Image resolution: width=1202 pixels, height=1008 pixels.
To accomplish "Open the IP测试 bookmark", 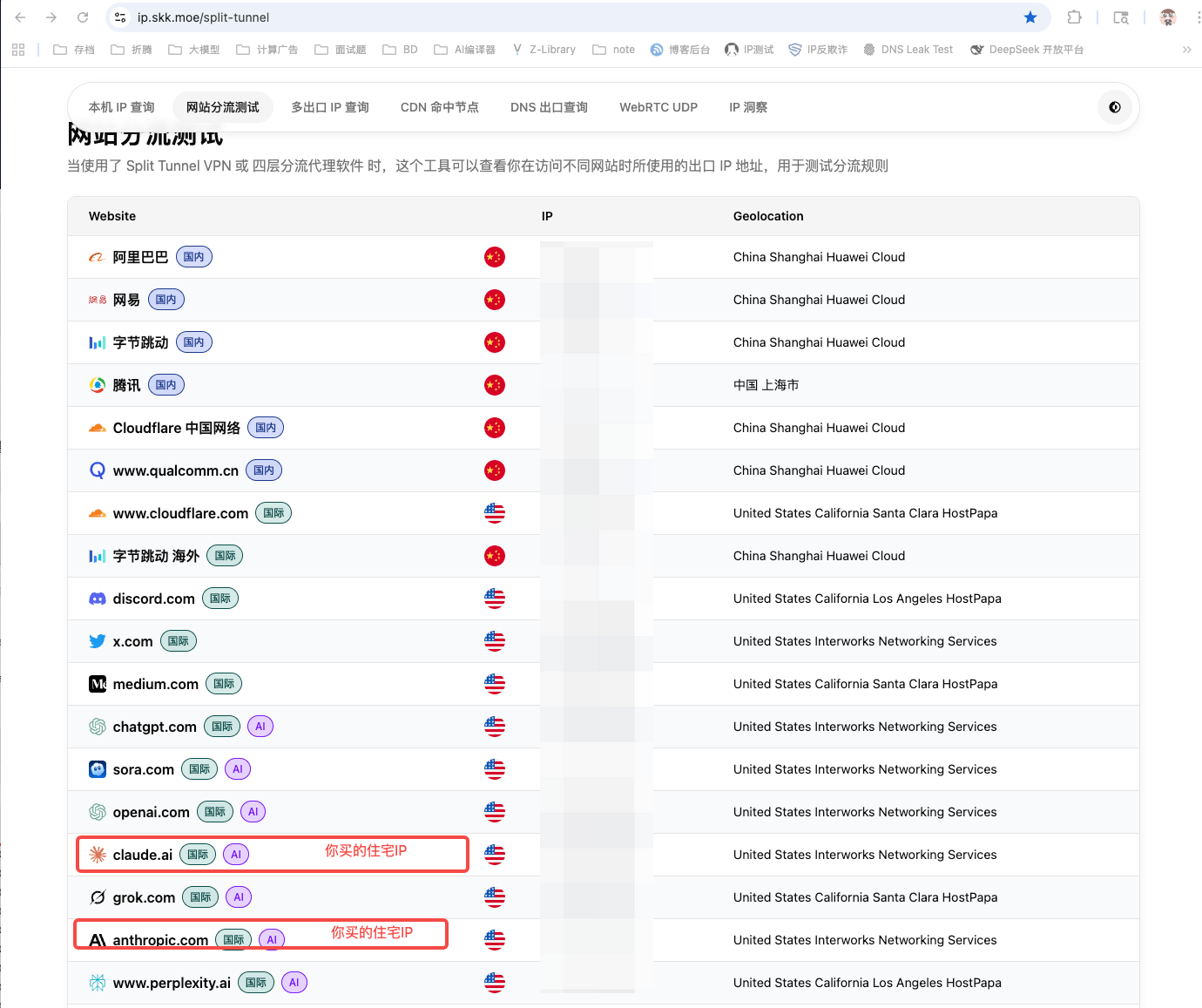I will pyautogui.click(x=749, y=50).
